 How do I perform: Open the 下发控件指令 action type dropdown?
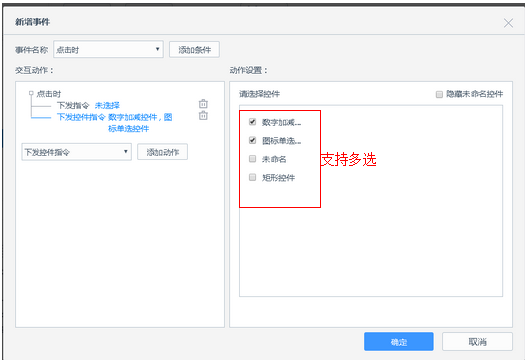coord(76,152)
